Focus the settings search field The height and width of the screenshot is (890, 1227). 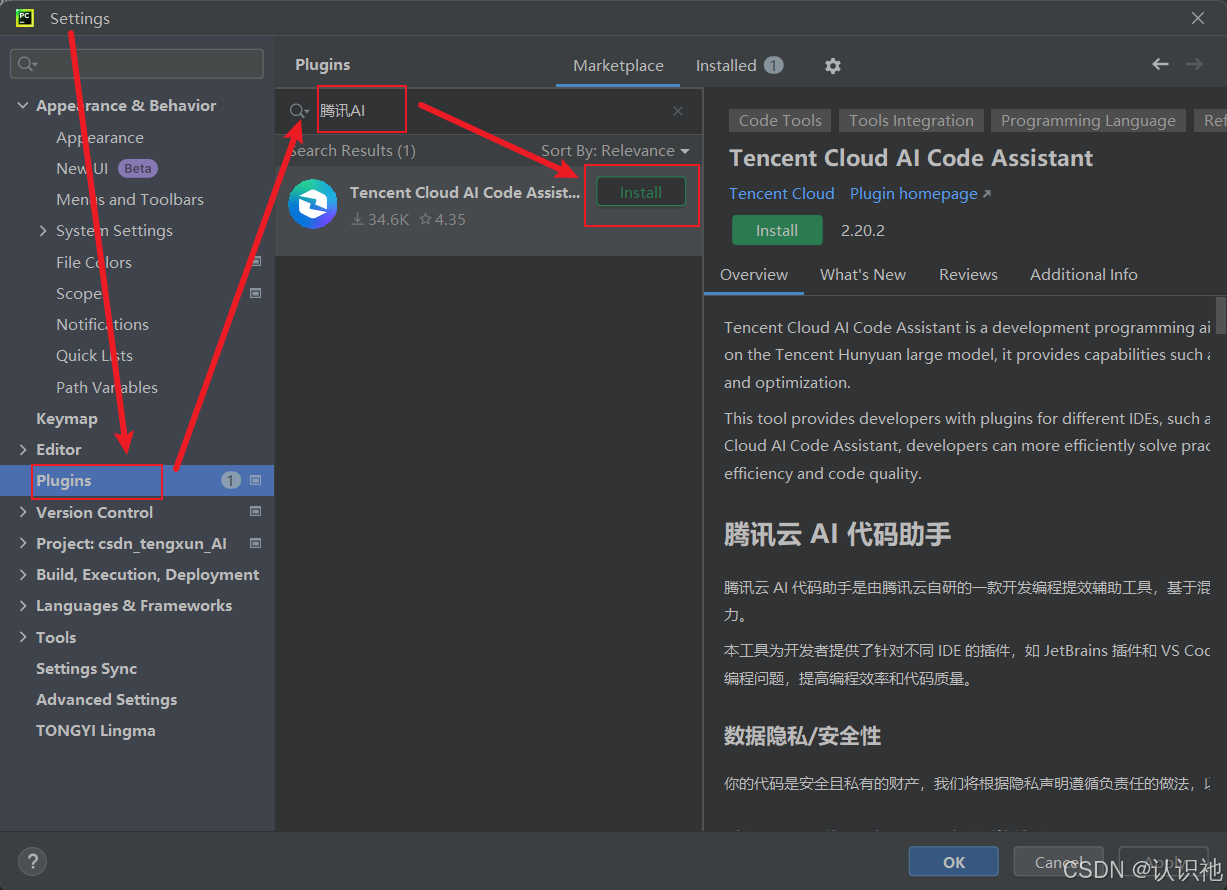tap(137, 64)
